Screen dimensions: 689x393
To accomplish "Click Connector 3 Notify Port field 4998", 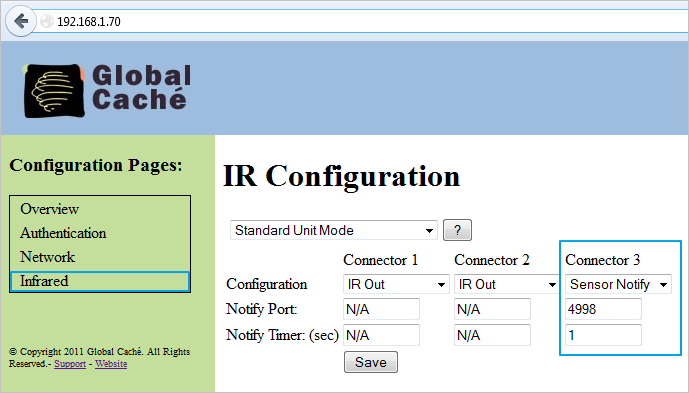I will pos(603,309).
